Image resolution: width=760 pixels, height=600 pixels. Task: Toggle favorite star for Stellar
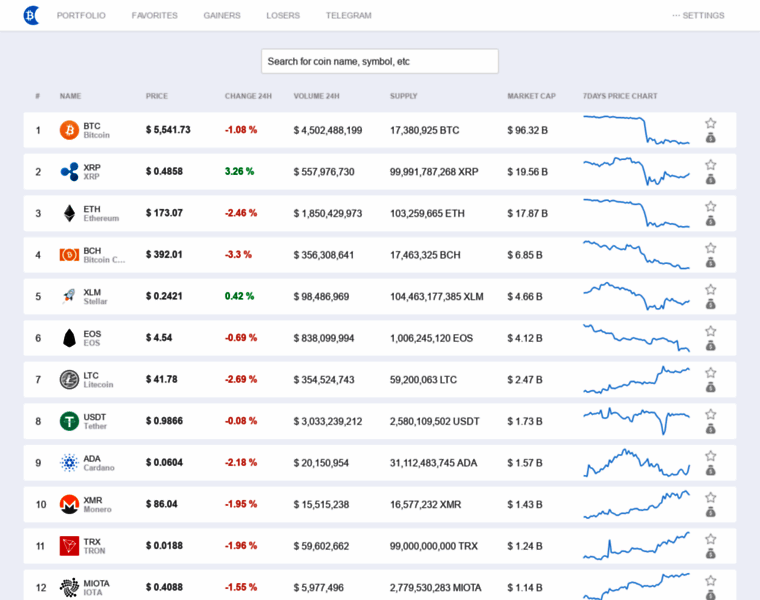710,289
